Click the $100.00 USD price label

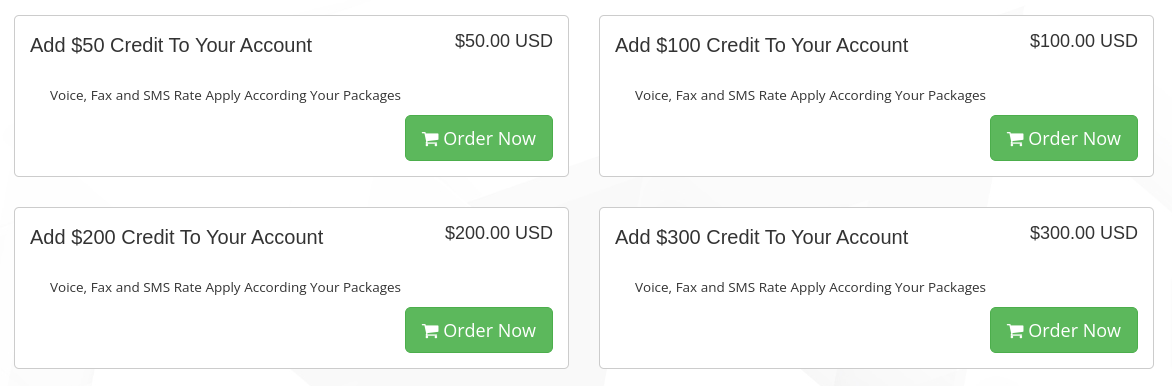[x=1084, y=40]
